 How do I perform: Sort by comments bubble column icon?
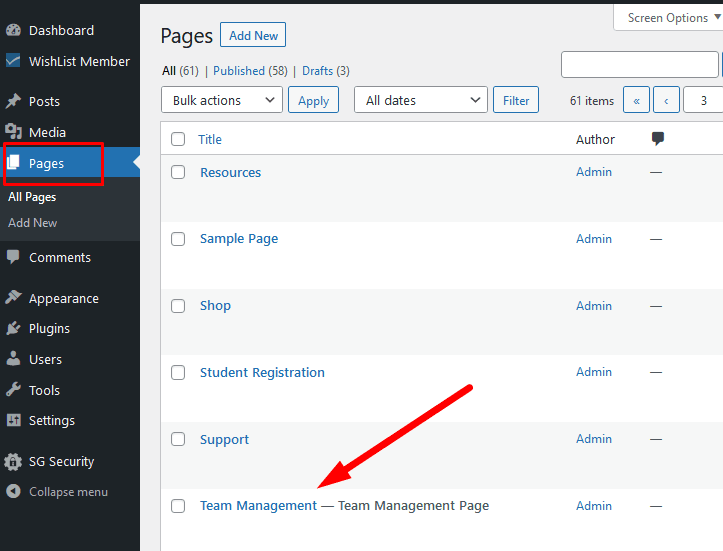[658, 138]
